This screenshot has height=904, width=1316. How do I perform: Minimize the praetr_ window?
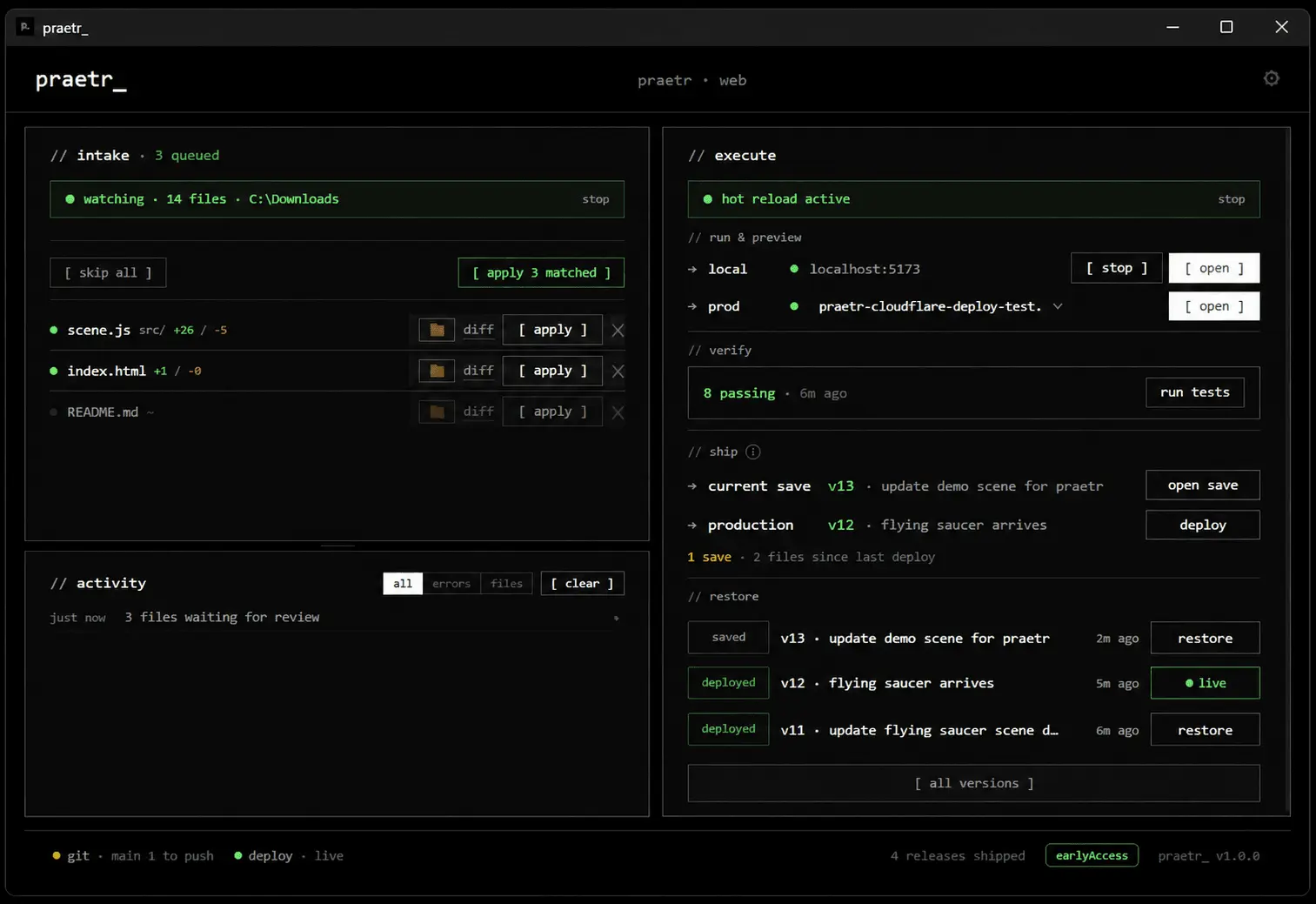(1172, 27)
